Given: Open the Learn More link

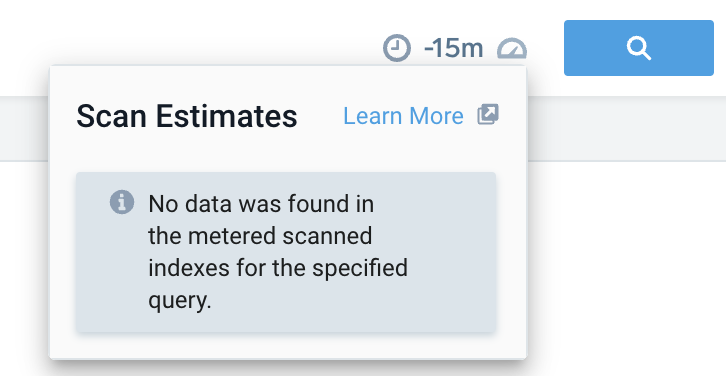Looking at the screenshot, I should 403,115.
